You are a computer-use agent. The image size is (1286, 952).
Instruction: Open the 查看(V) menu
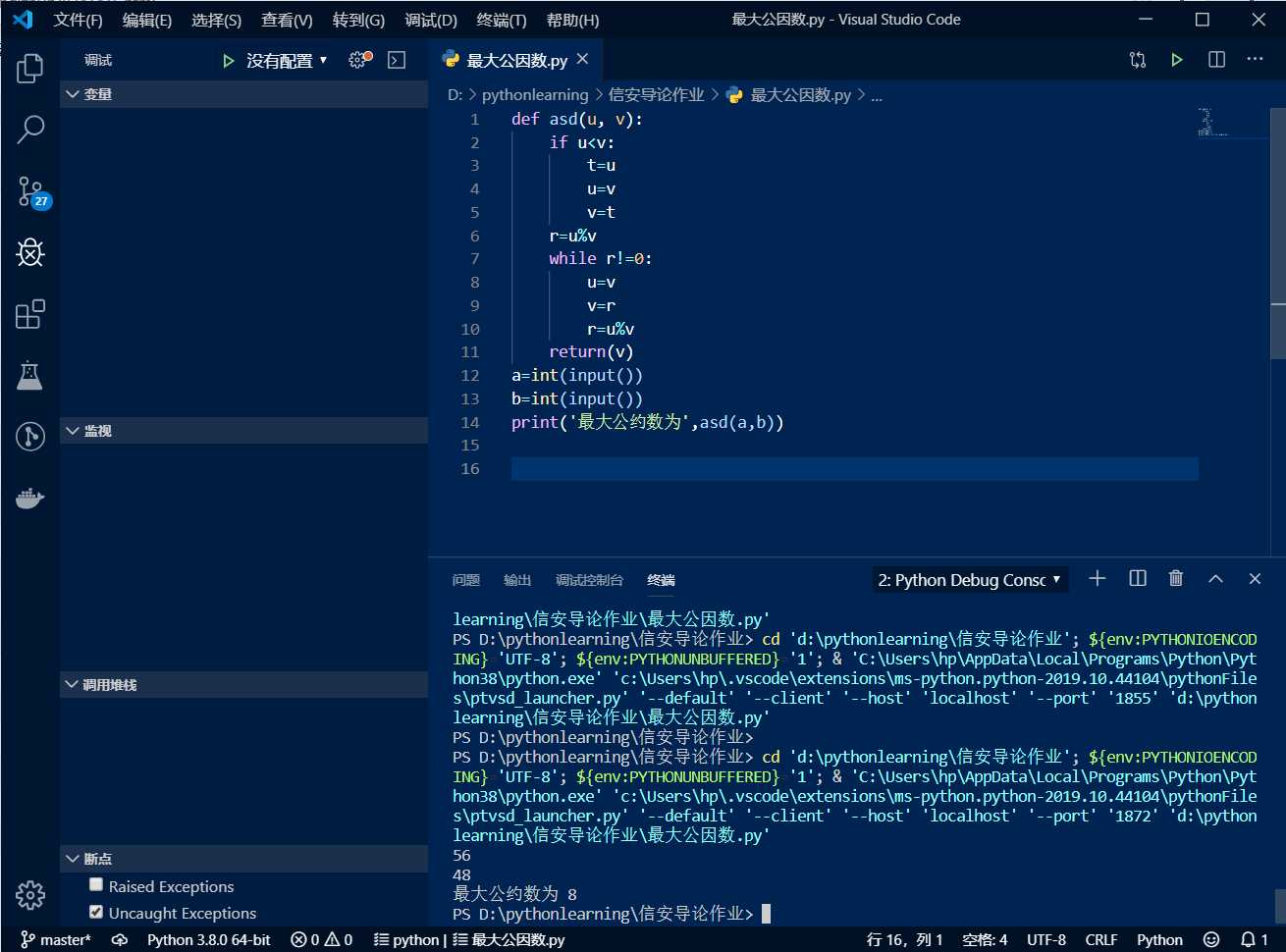click(287, 20)
